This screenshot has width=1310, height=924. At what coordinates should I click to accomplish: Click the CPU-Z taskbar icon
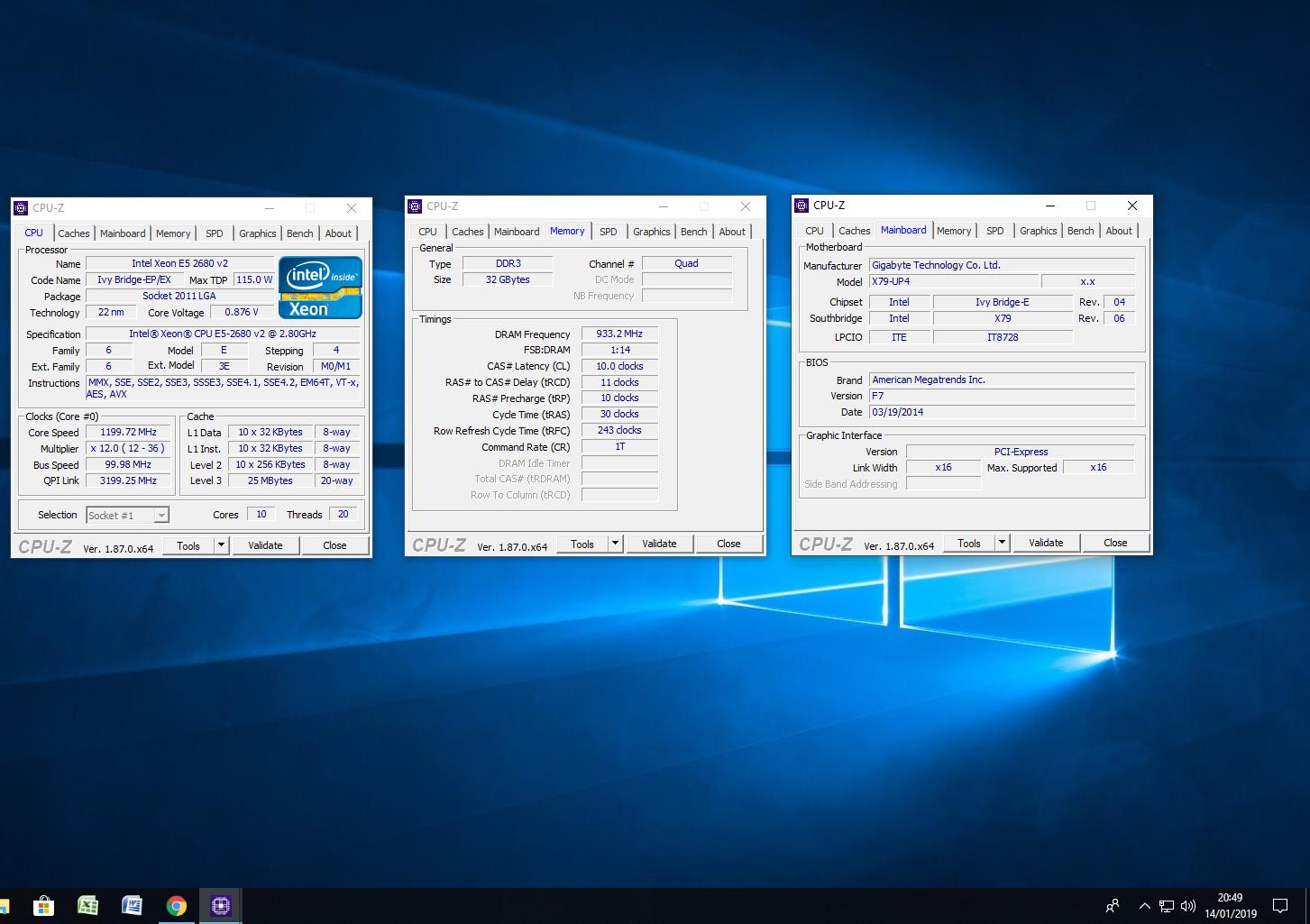(221, 906)
